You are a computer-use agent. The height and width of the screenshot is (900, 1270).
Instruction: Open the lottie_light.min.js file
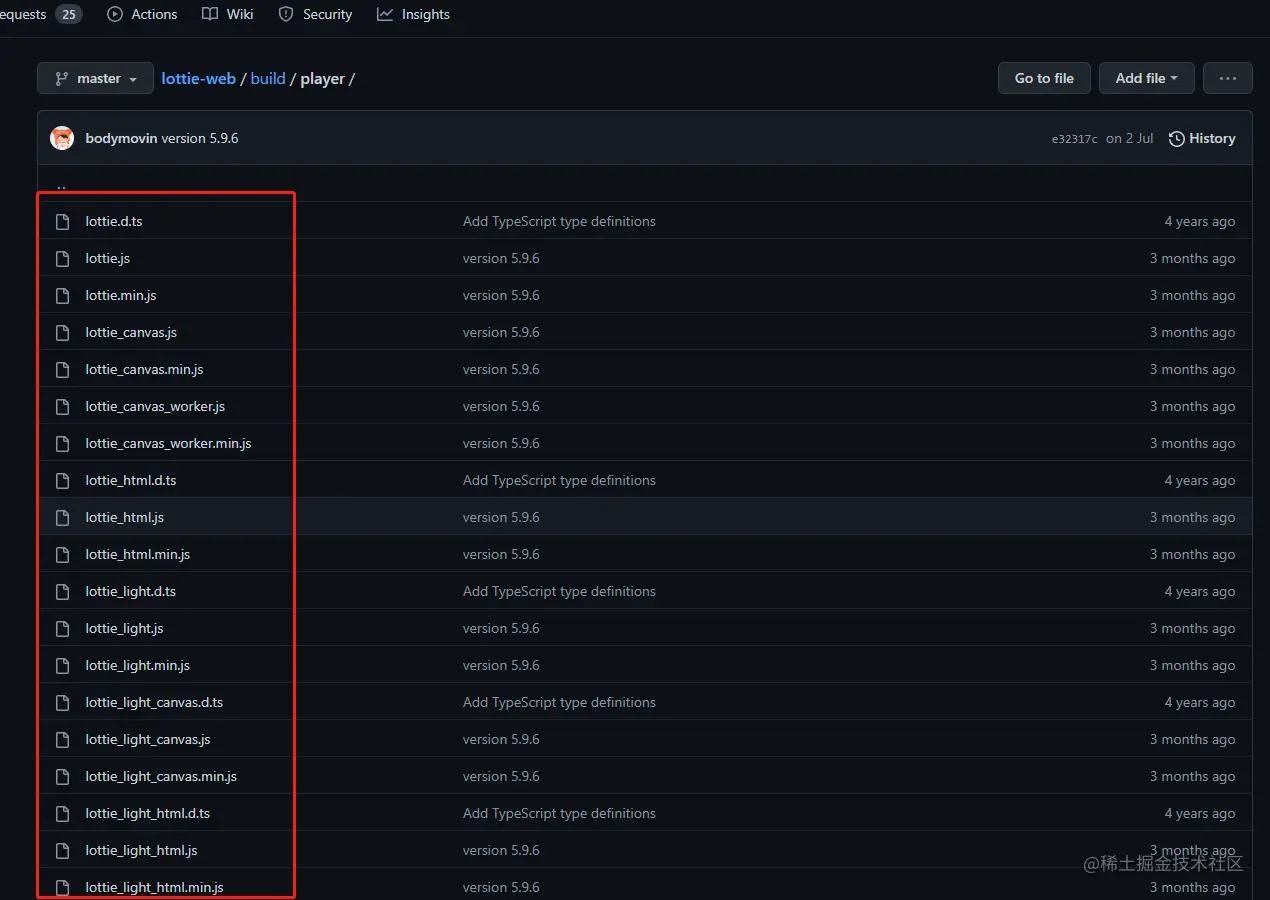tap(138, 665)
